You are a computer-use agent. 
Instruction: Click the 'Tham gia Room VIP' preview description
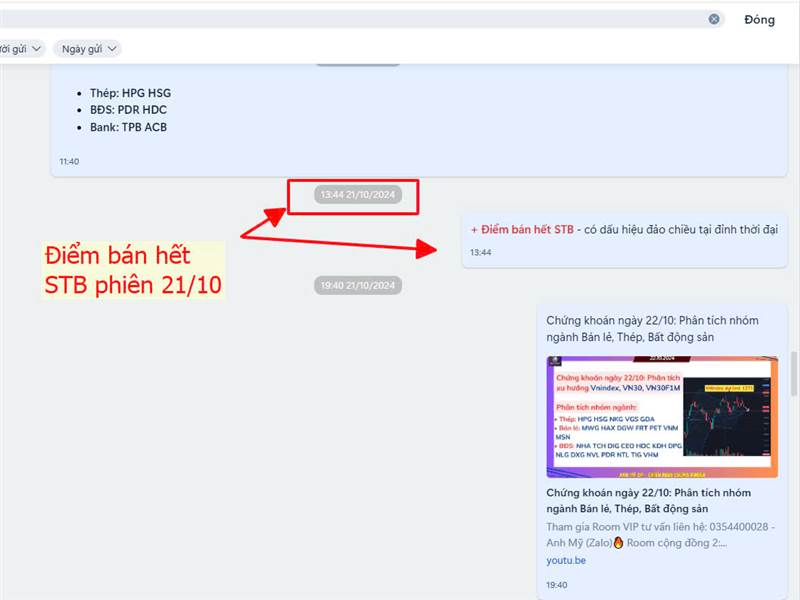(660, 535)
